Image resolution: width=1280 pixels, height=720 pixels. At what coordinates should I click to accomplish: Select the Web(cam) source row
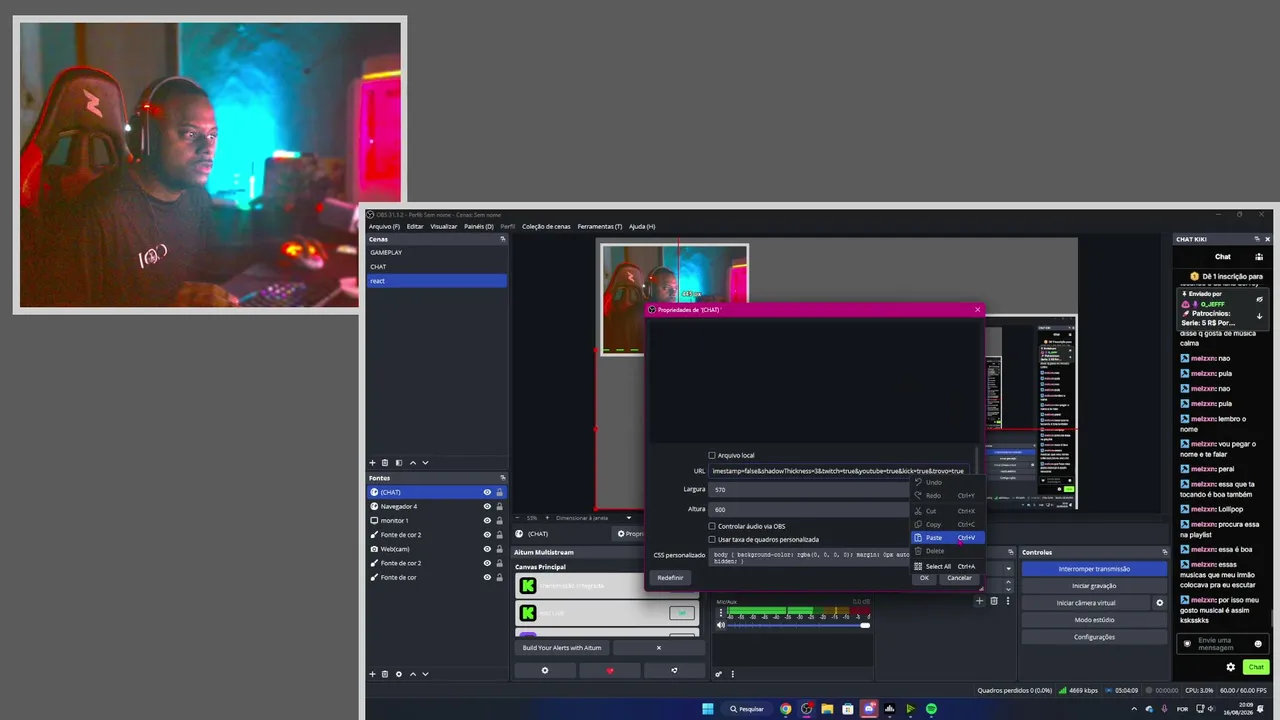437,549
